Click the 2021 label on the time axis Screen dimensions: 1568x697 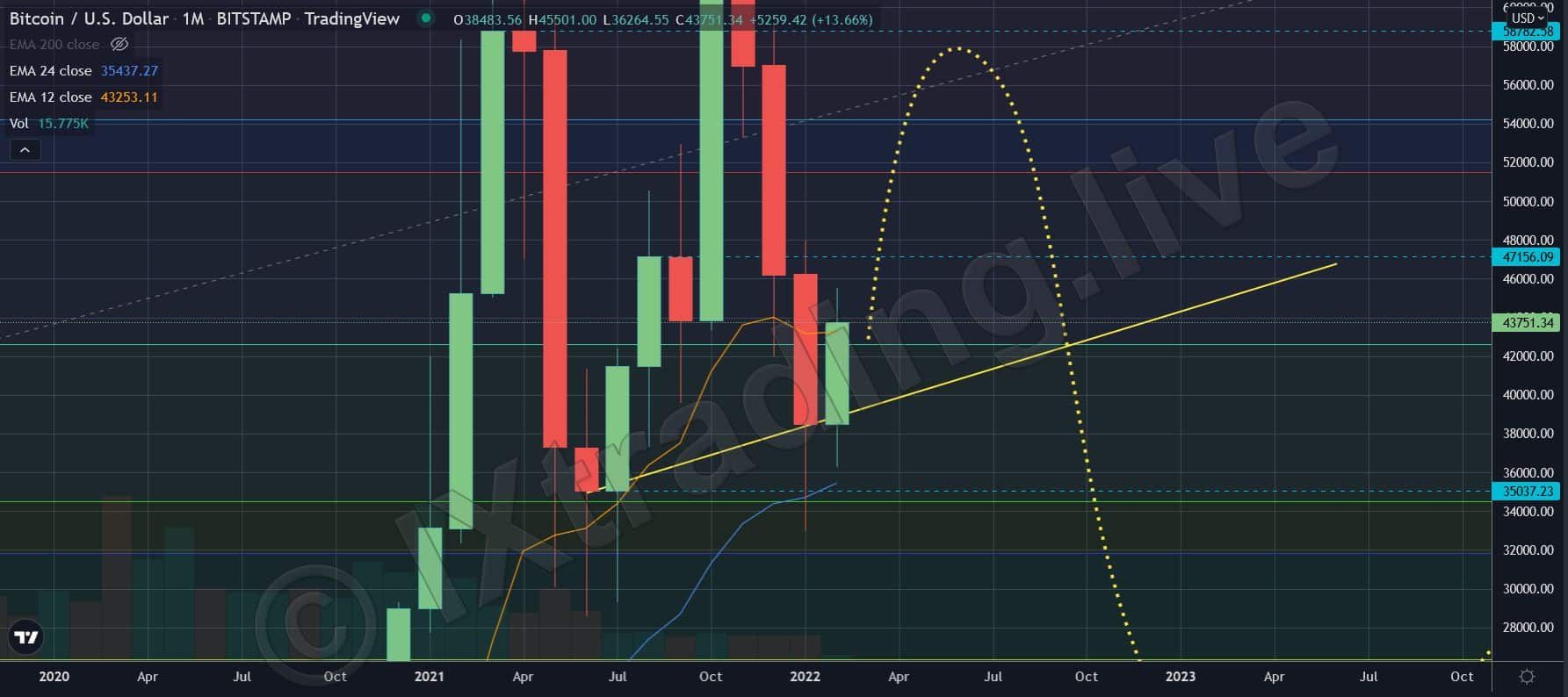point(429,676)
